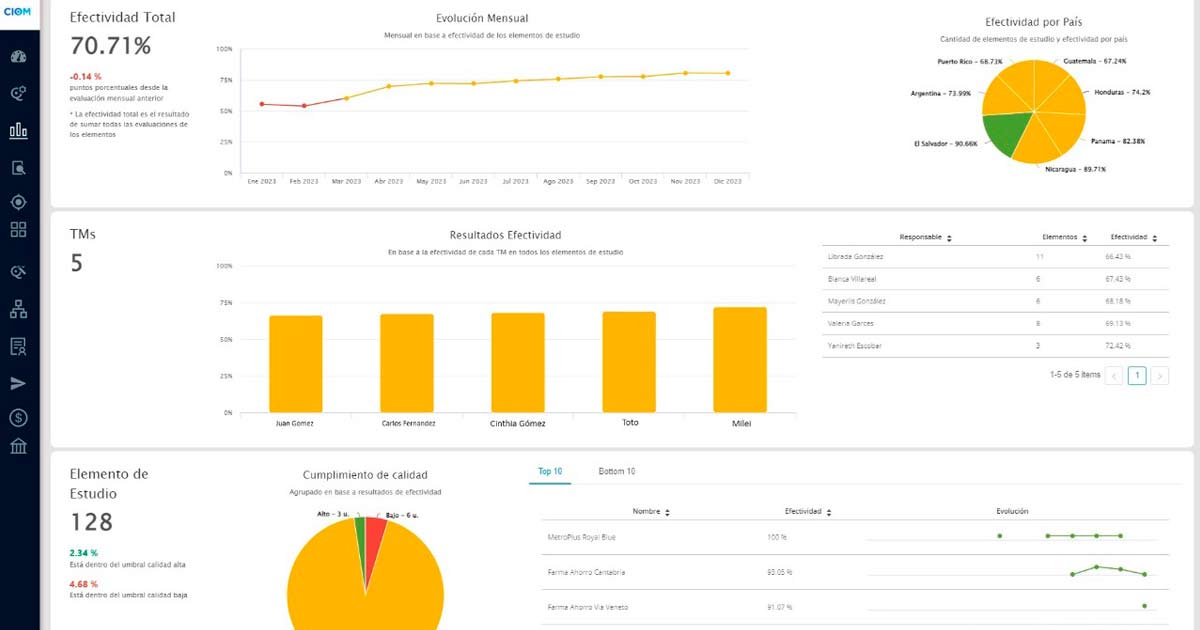Open Farma Ahorro Via Veneto row
The width and height of the screenshot is (1200, 630).
pos(855,607)
